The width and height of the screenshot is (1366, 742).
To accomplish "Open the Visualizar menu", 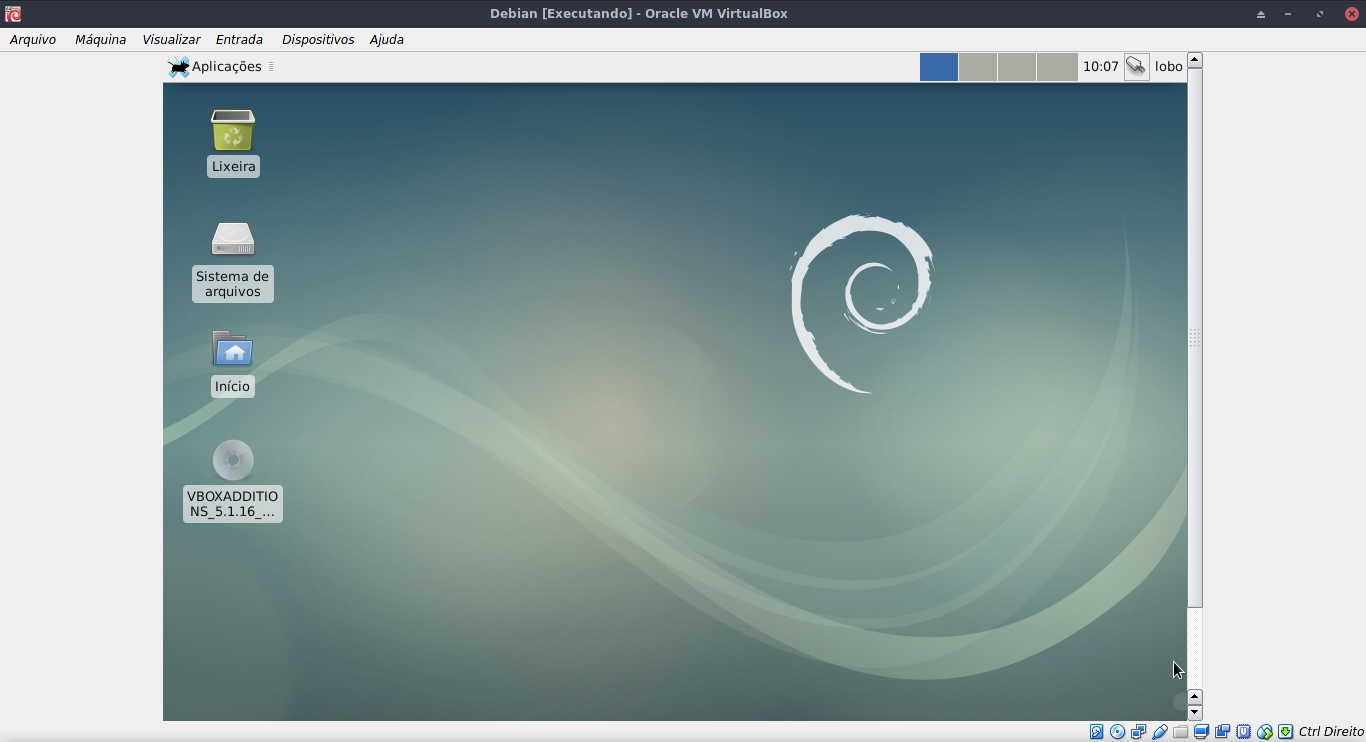I will coord(171,40).
